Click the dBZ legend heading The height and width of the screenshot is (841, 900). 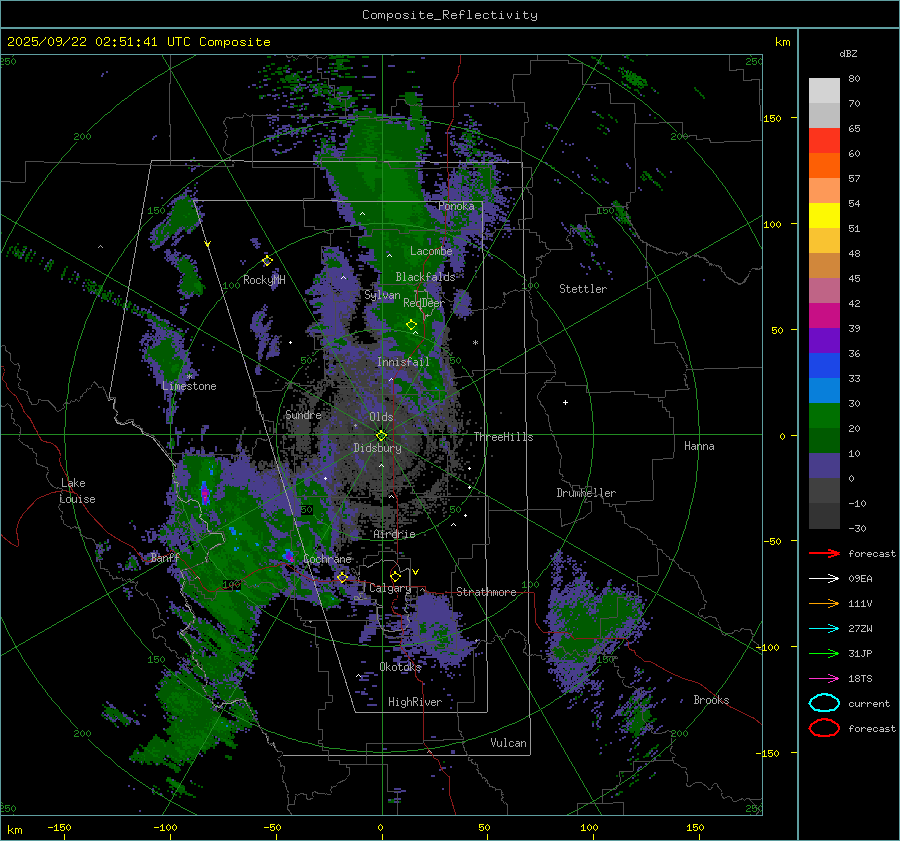(x=847, y=53)
